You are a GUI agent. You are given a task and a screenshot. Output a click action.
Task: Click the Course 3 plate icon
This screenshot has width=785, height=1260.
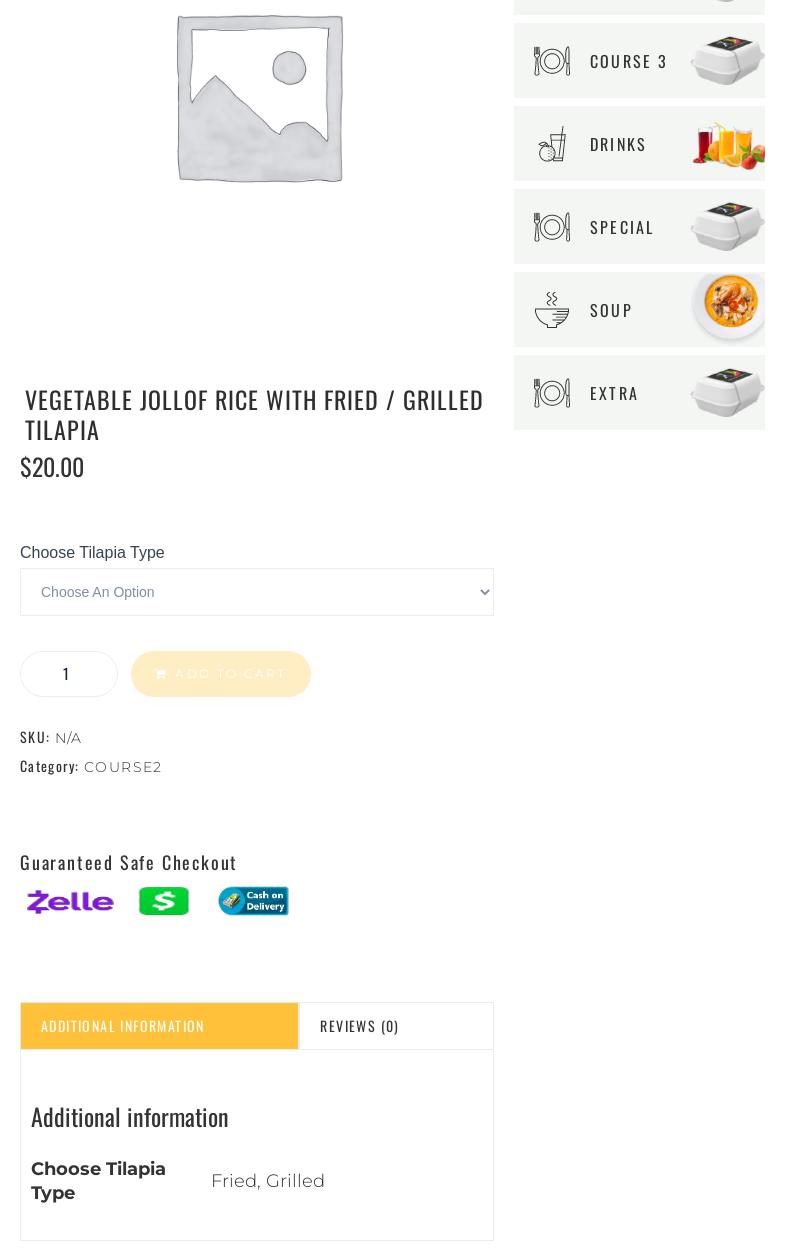551,61
